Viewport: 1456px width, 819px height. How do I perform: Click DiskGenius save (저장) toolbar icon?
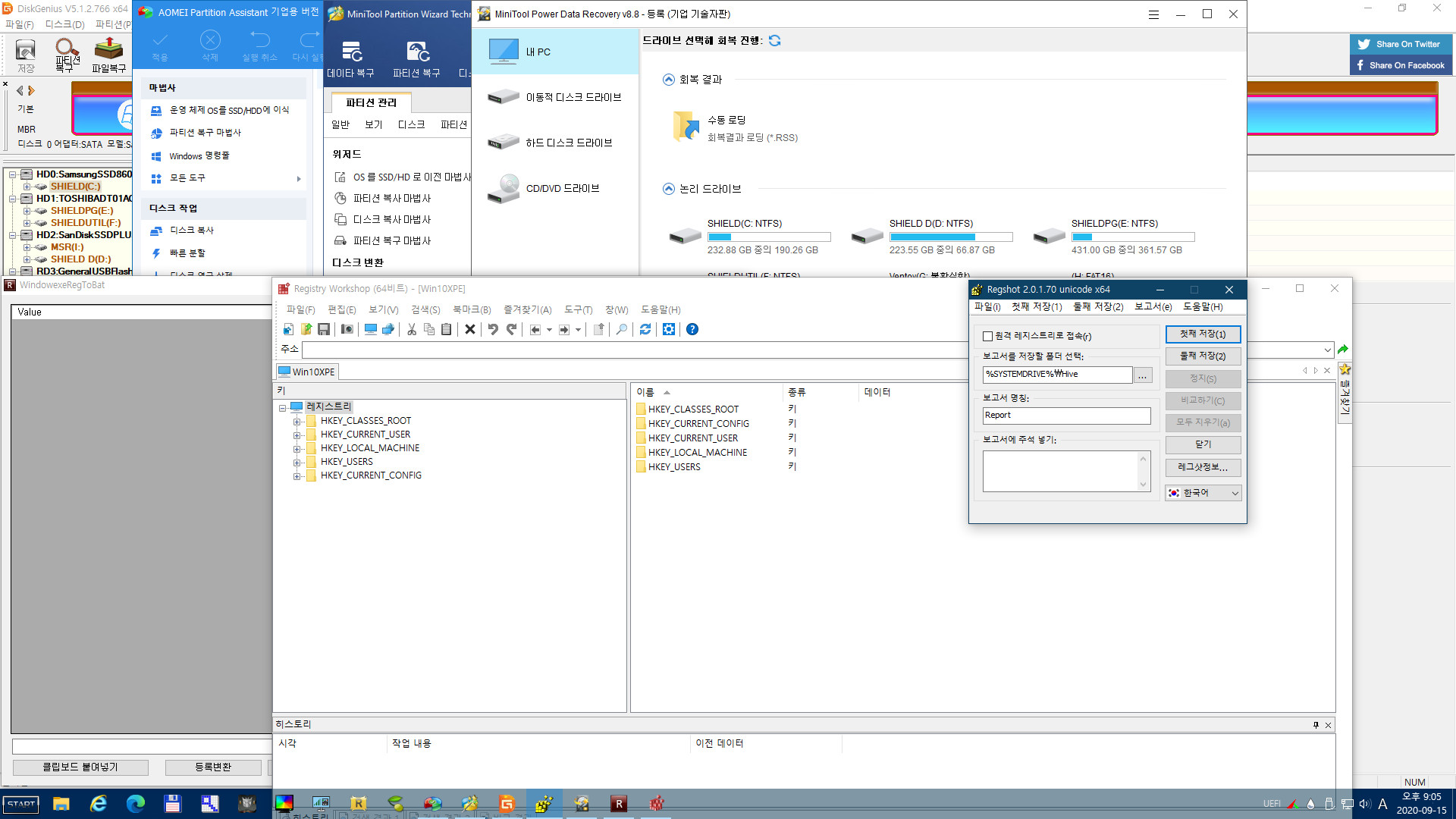click(x=26, y=56)
